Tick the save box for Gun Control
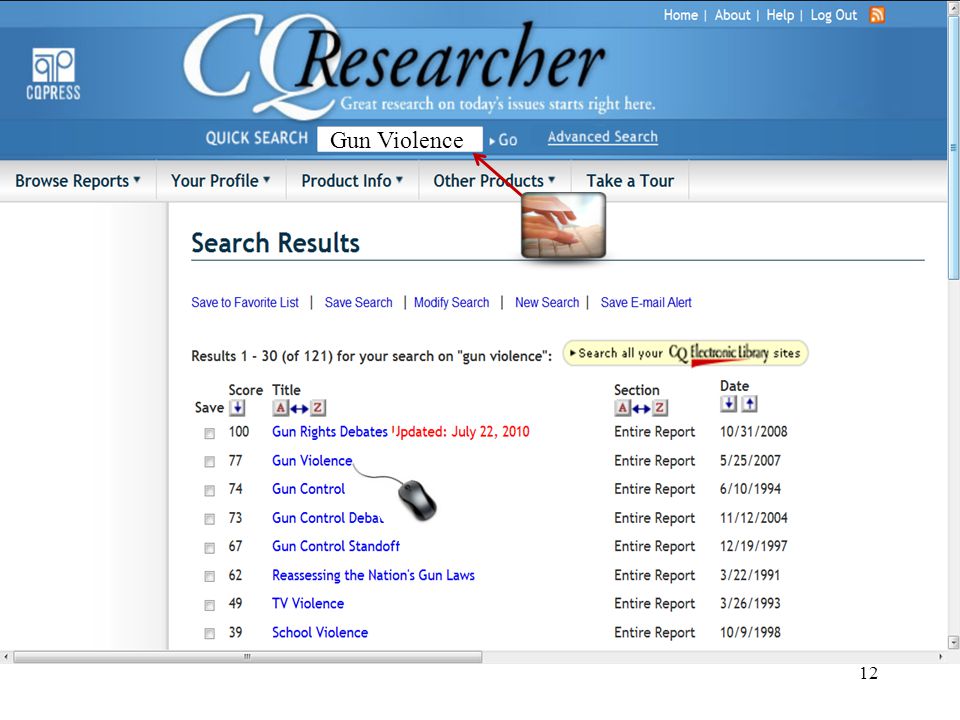The width and height of the screenshot is (960, 720). [209, 490]
